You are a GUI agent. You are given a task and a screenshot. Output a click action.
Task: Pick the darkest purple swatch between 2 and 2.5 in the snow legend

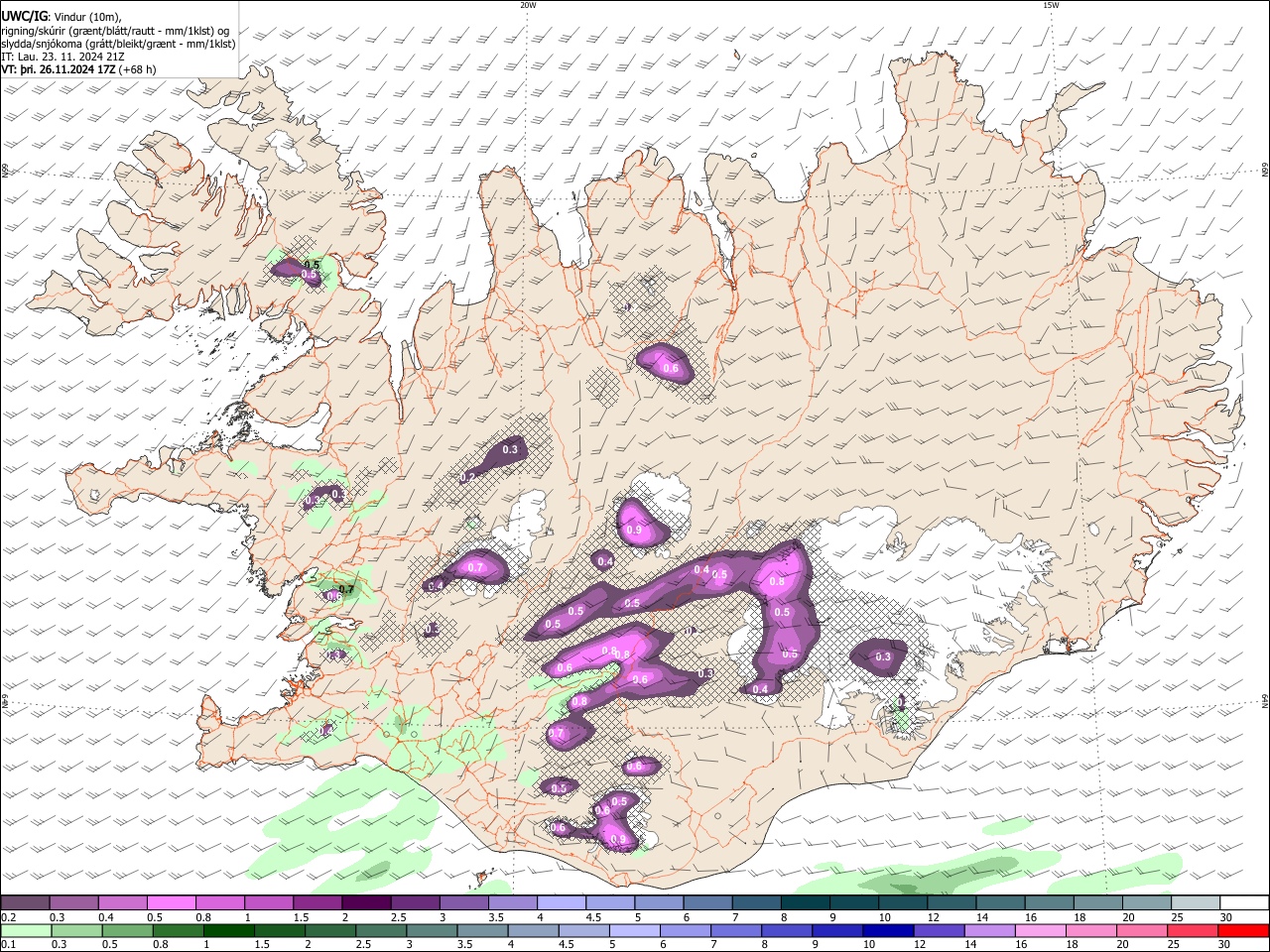click(x=366, y=903)
